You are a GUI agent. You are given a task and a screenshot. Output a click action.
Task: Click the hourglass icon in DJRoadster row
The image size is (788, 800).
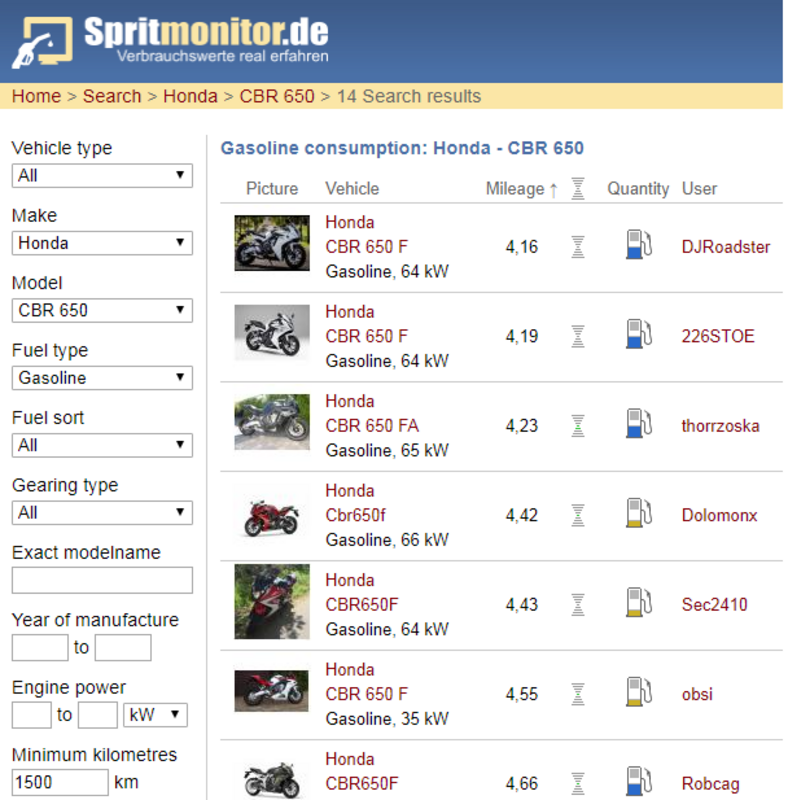(578, 247)
